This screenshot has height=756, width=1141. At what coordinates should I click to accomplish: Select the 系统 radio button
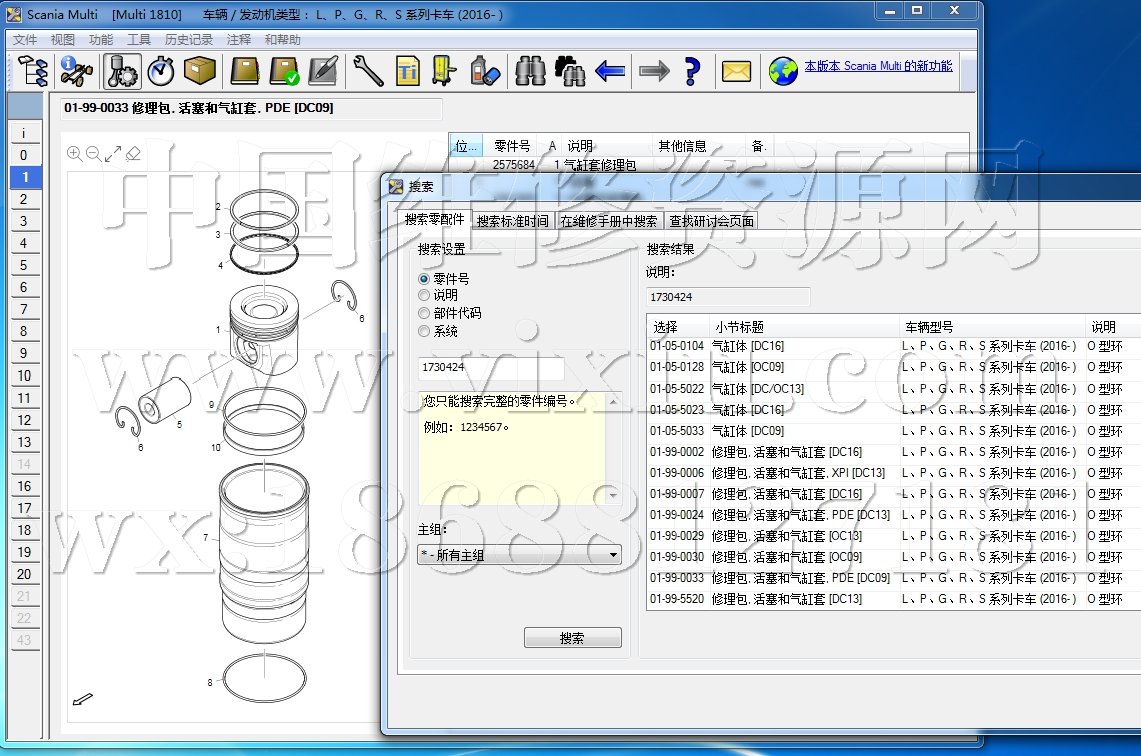tap(424, 331)
